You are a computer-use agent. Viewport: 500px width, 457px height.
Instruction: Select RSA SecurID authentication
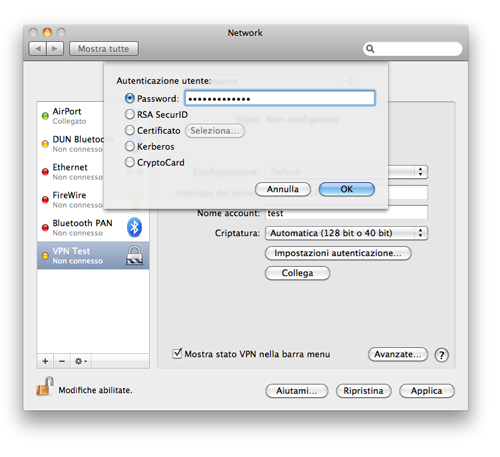pos(130,114)
